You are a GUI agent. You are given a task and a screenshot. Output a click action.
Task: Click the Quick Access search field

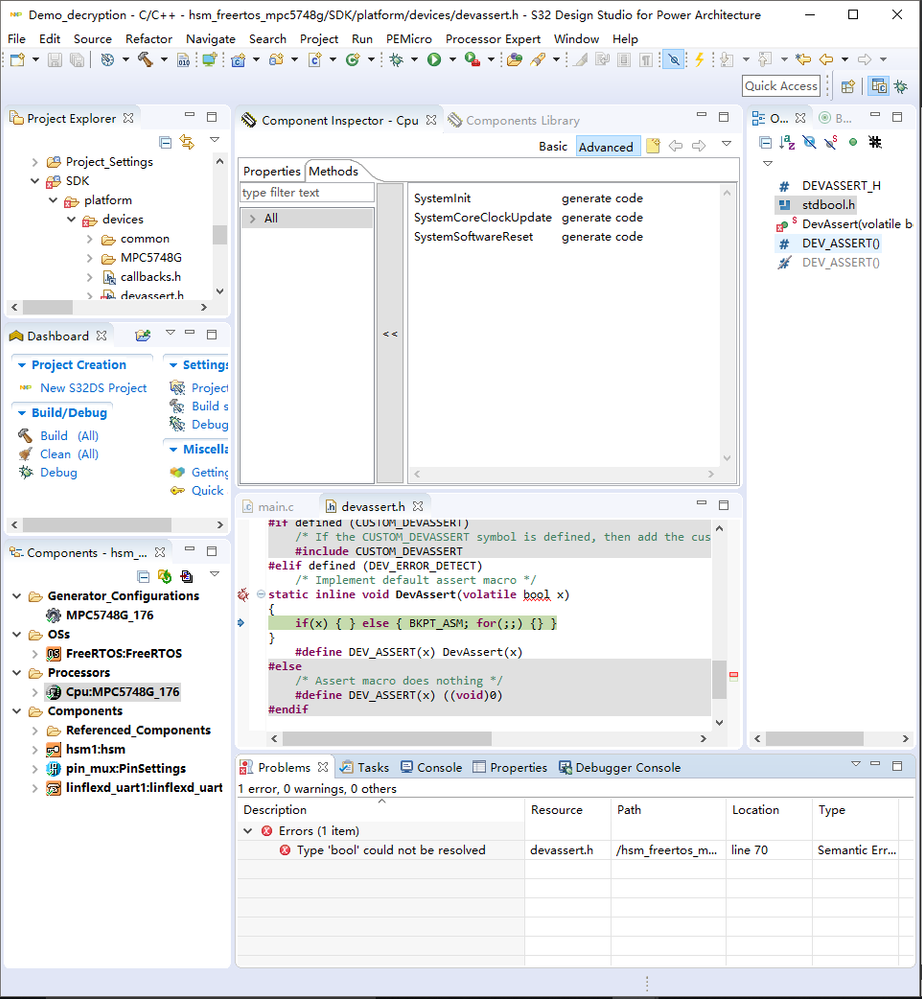(x=781, y=86)
